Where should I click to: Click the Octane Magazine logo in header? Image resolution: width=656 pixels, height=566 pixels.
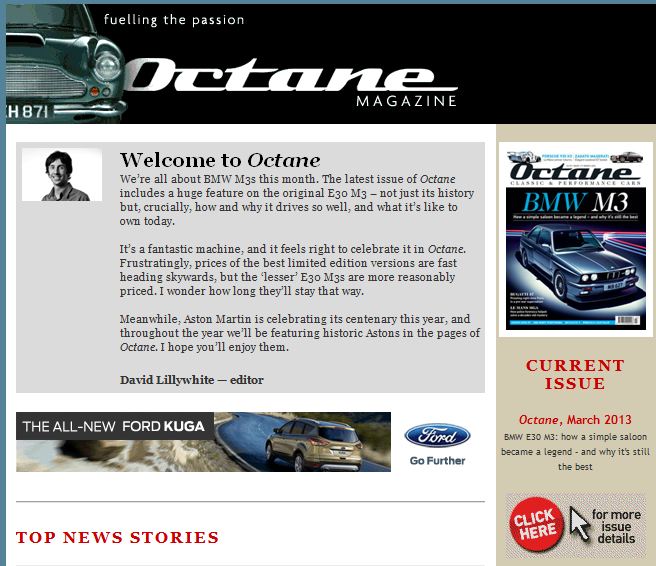pos(291,82)
